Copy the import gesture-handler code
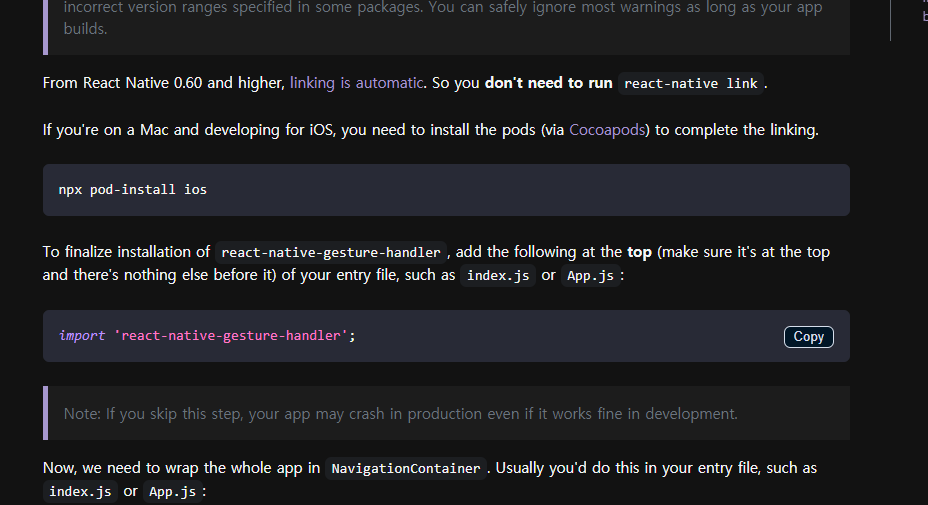This screenshot has height=505, width=928. 808,337
